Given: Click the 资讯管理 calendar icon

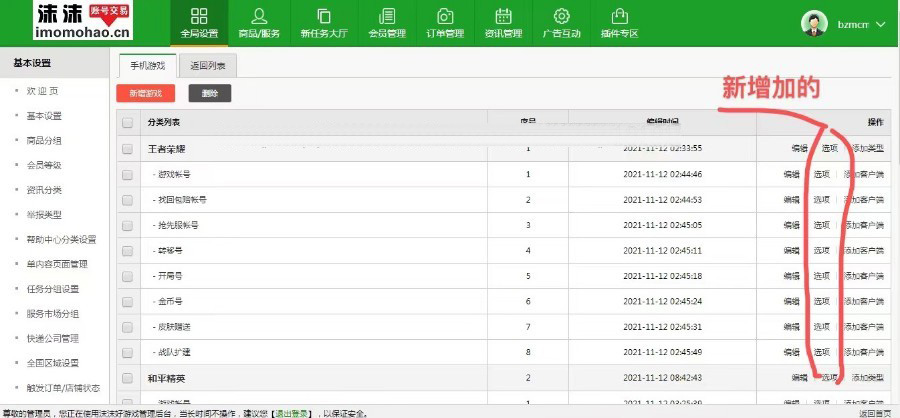Looking at the screenshot, I should 504,17.
